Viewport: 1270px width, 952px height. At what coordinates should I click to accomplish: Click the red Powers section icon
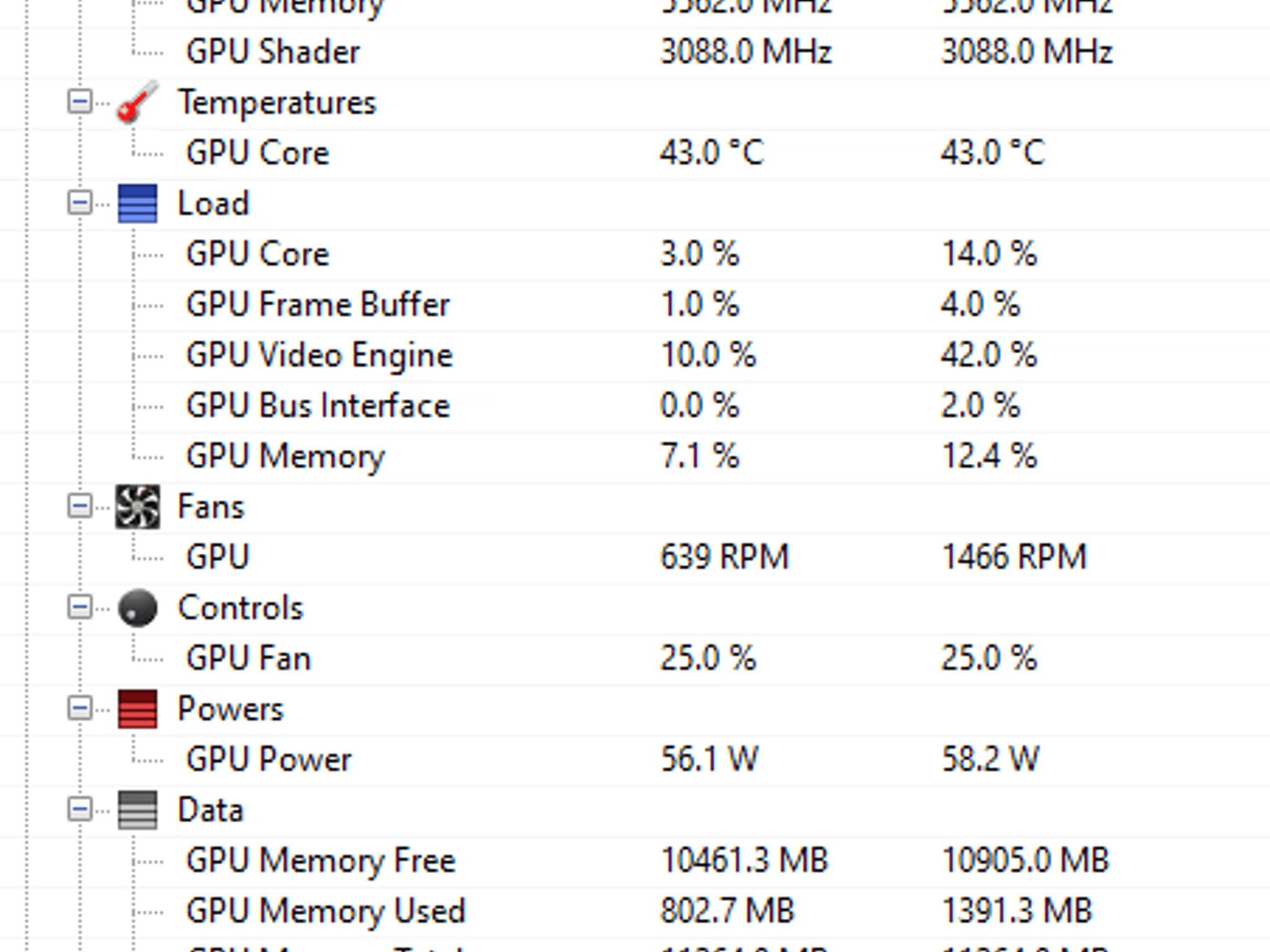click(x=138, y=708)
